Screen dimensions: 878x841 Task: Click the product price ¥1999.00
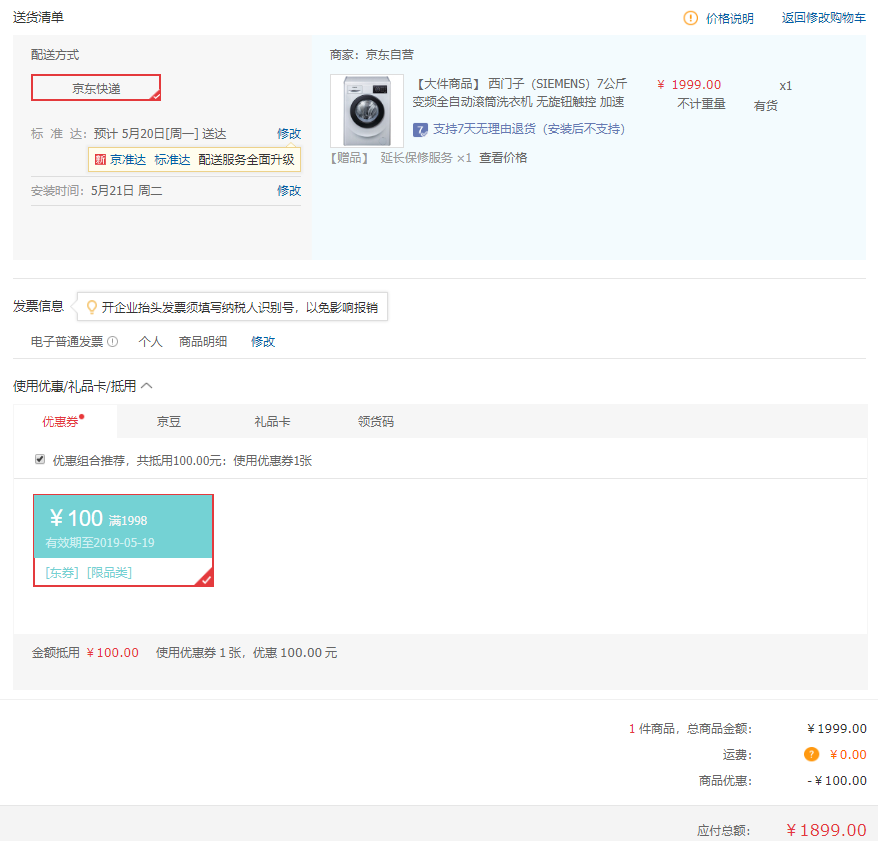[x=689, y=85]
